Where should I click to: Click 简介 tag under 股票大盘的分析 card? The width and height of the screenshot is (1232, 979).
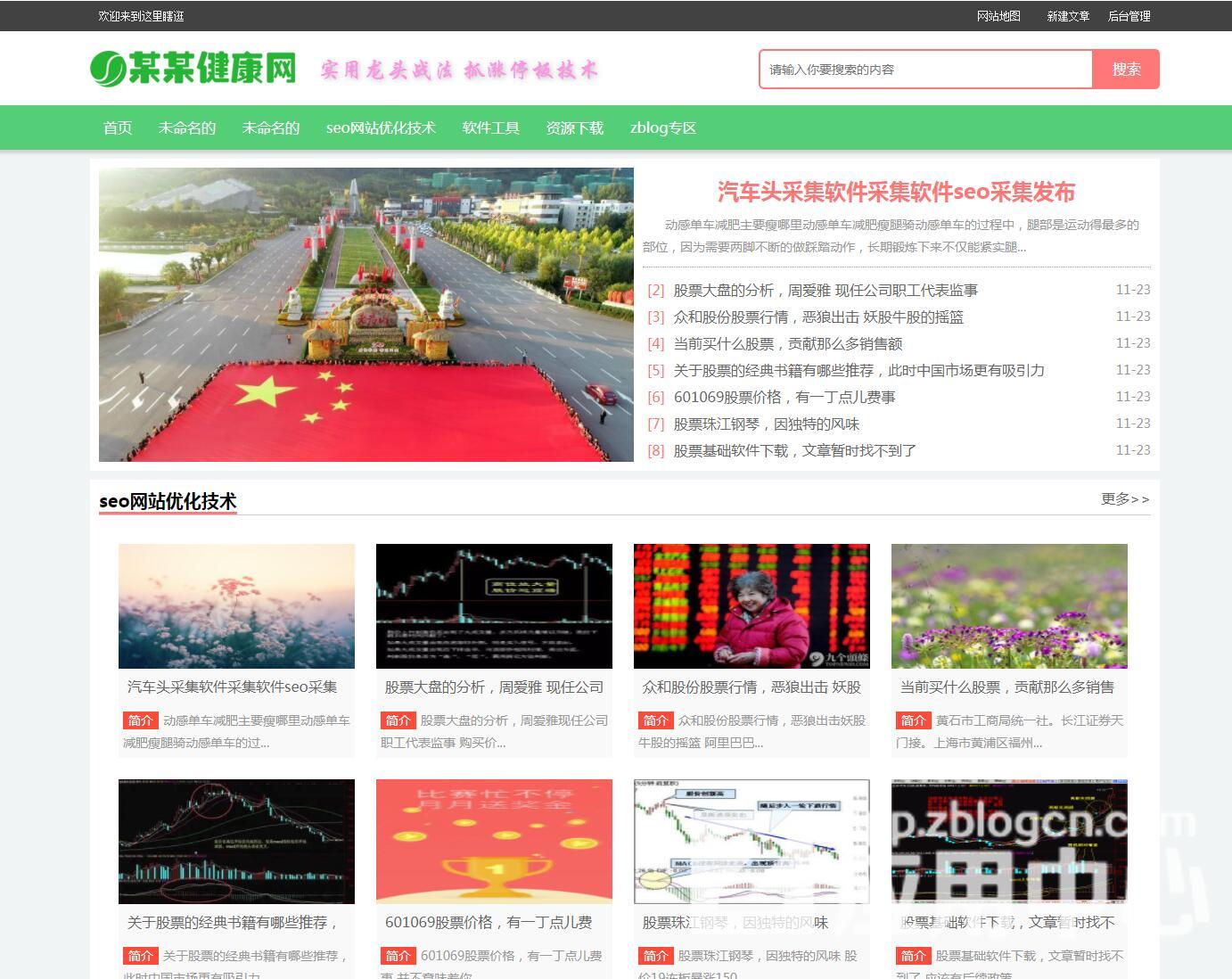[x=398, y=720]
